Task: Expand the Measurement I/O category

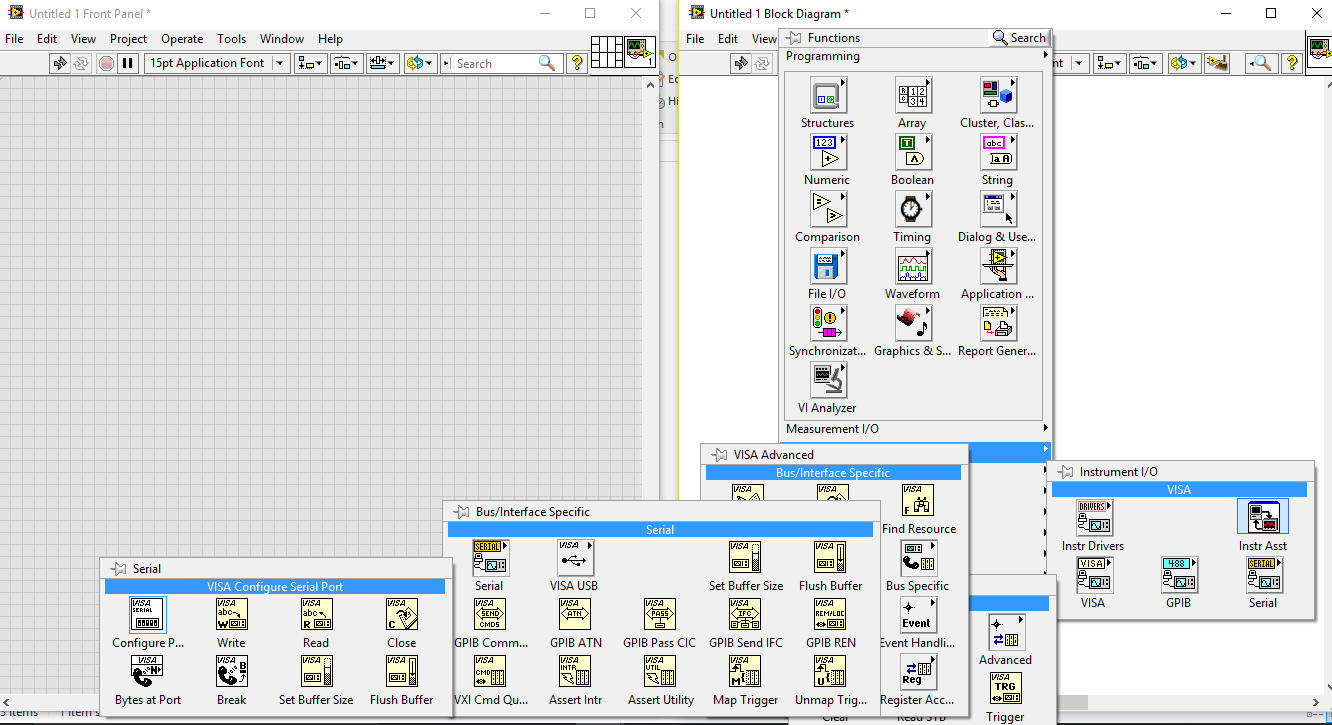Action: coord(913,429)
